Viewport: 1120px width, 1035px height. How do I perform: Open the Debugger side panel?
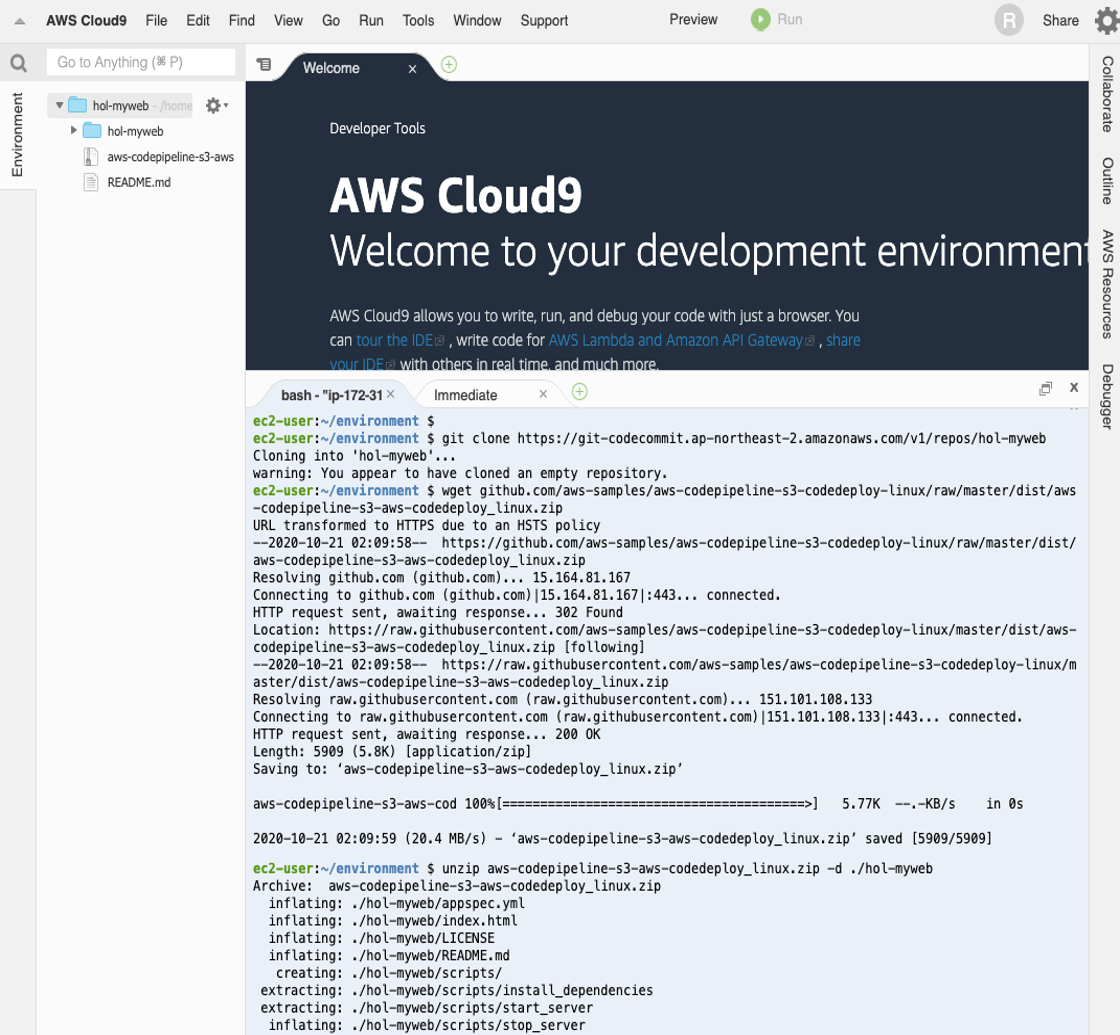coord(1106,396)
